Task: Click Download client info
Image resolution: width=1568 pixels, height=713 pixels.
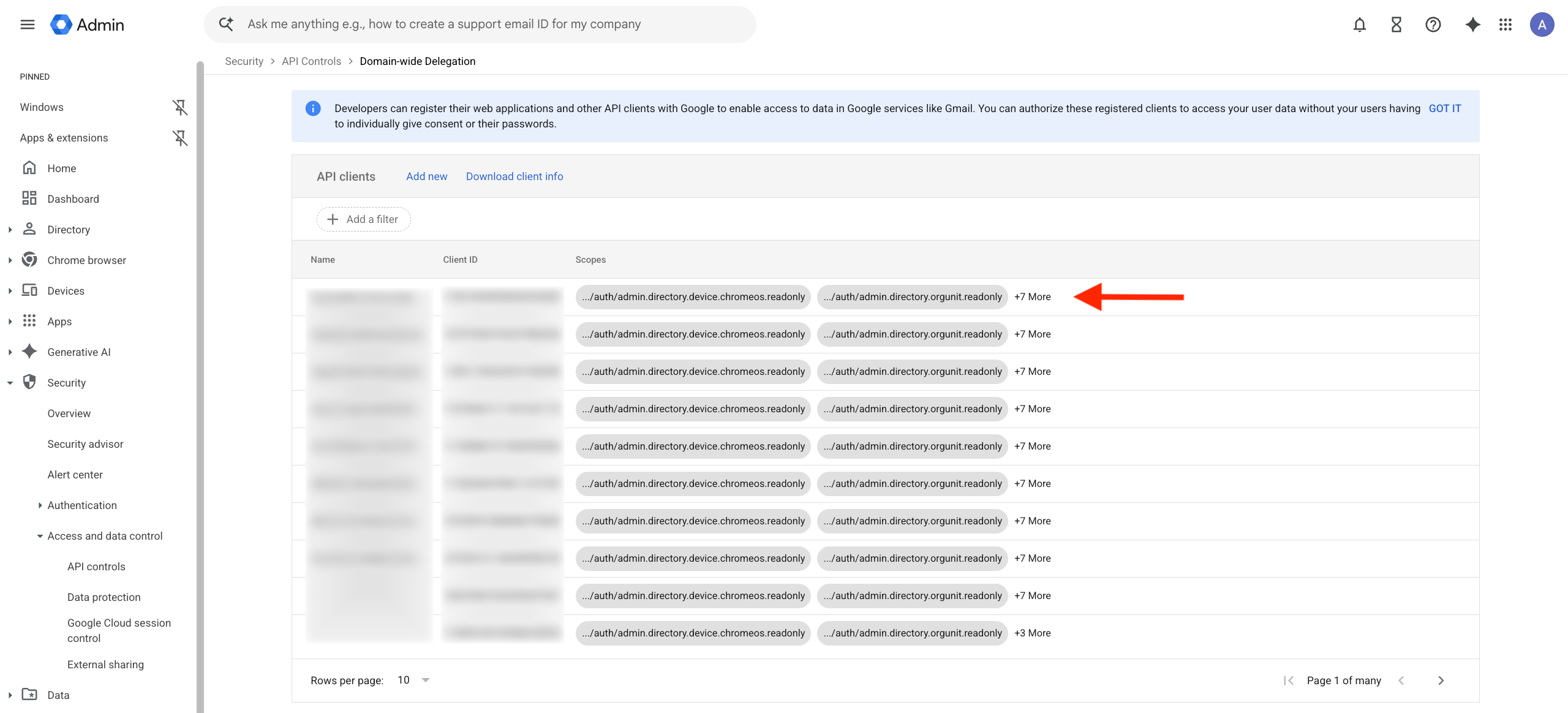Action: 514,176
